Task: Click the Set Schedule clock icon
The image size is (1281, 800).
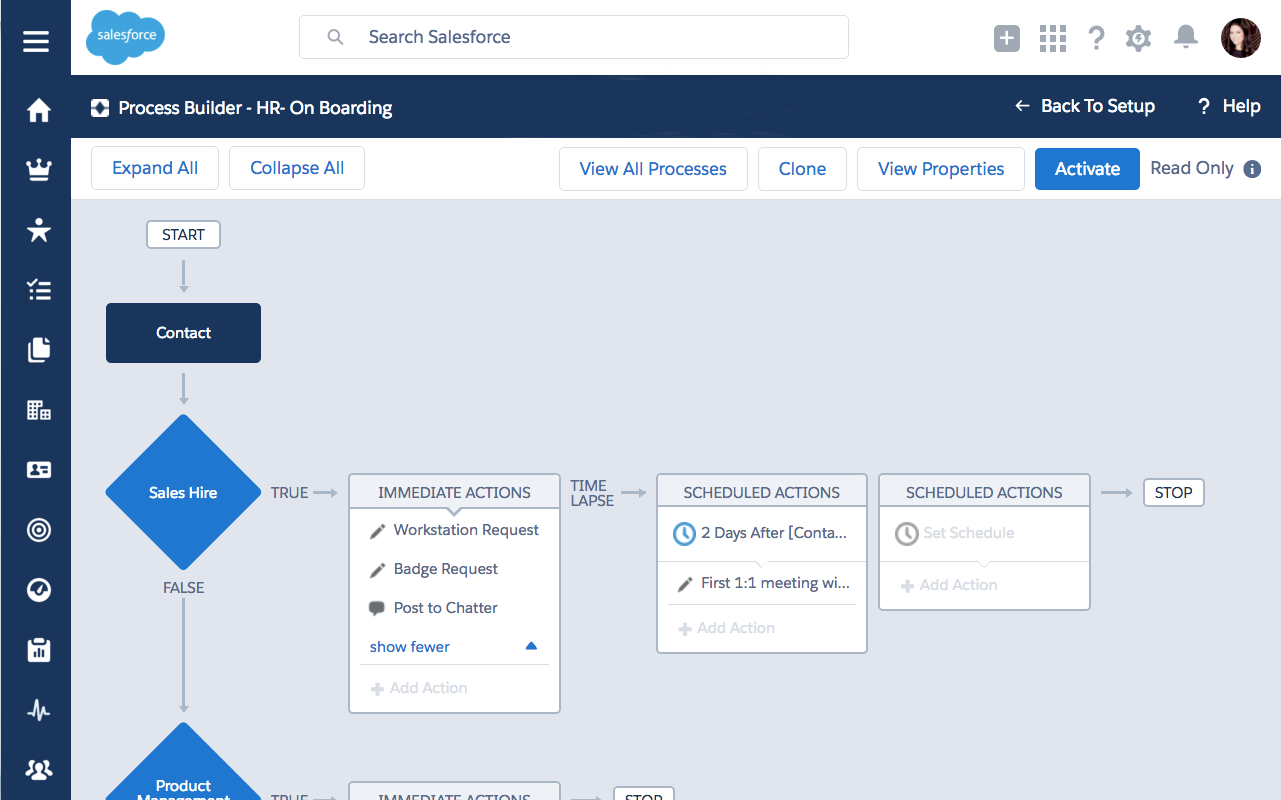Action: [x=906, y=533]
